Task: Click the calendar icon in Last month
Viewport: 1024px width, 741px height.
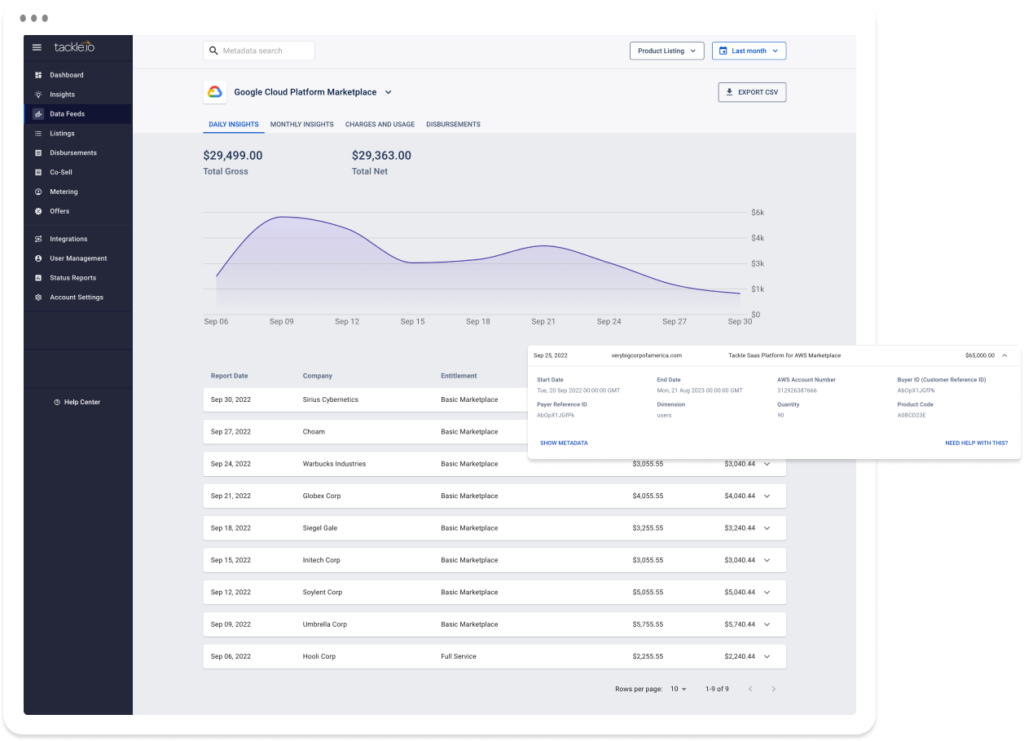Action: [723, 50]
